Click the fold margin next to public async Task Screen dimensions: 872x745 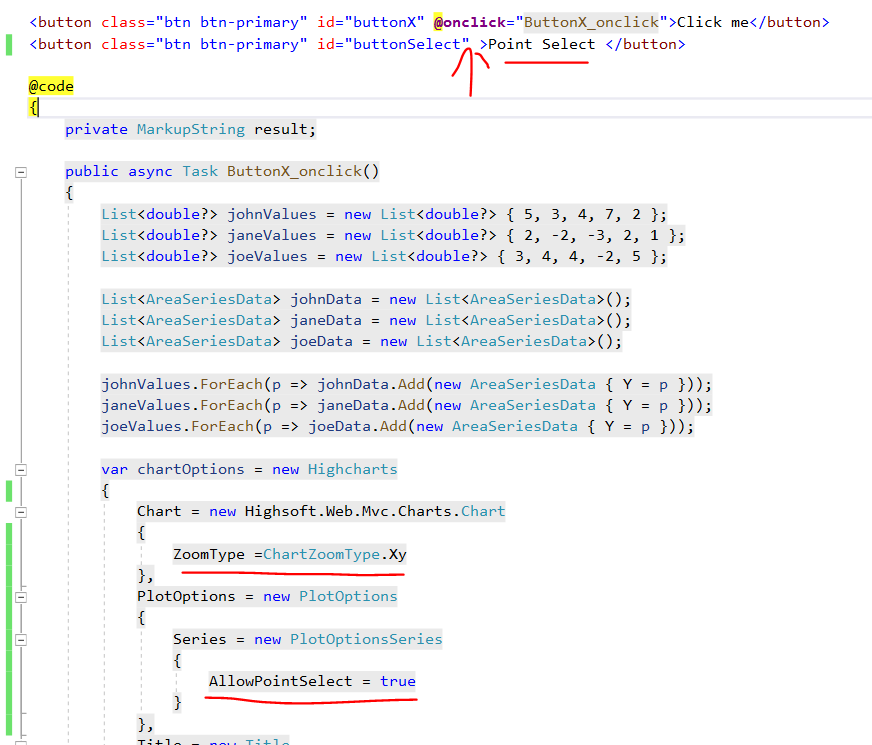click(x=20, y=171)
